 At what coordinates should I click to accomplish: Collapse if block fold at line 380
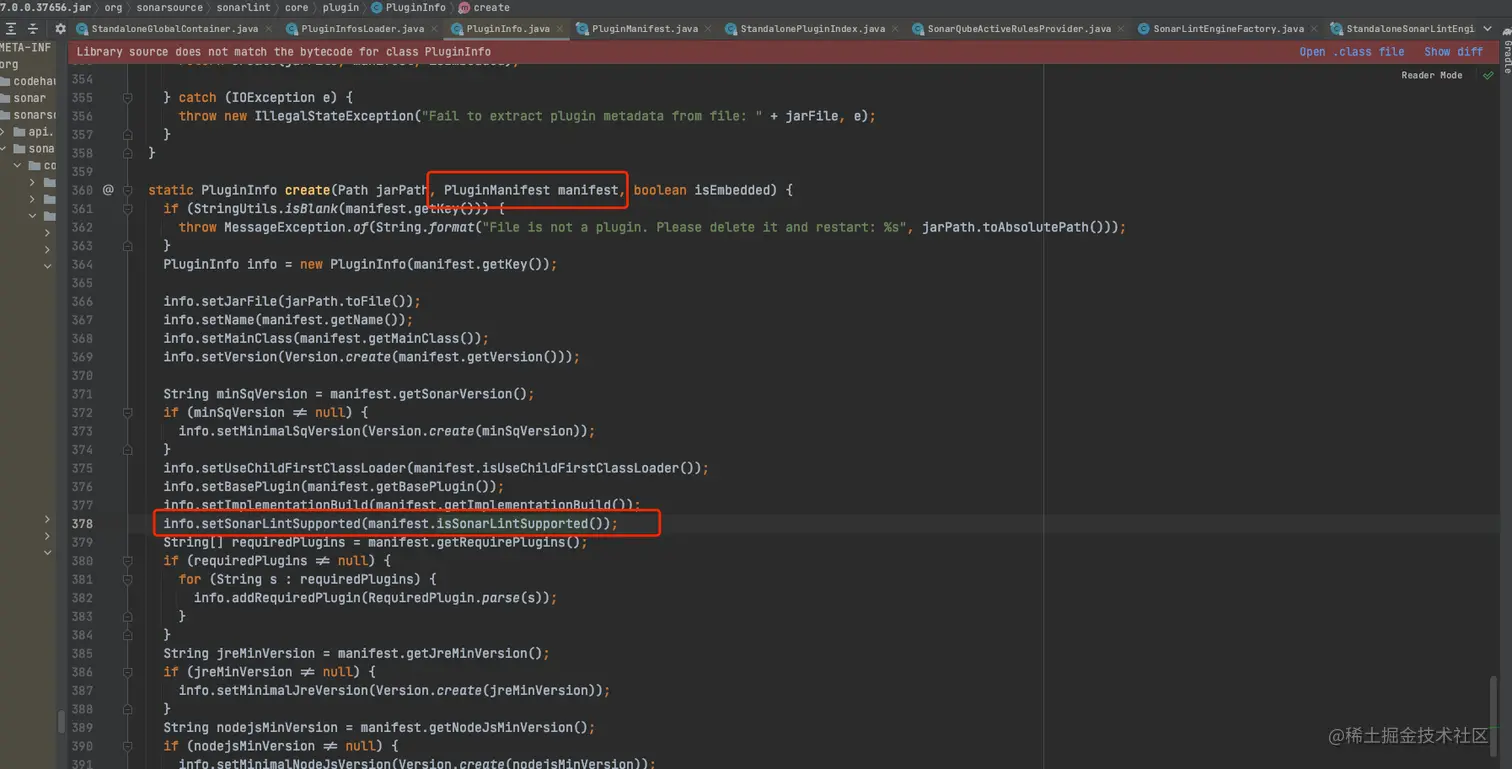[128, 561]
